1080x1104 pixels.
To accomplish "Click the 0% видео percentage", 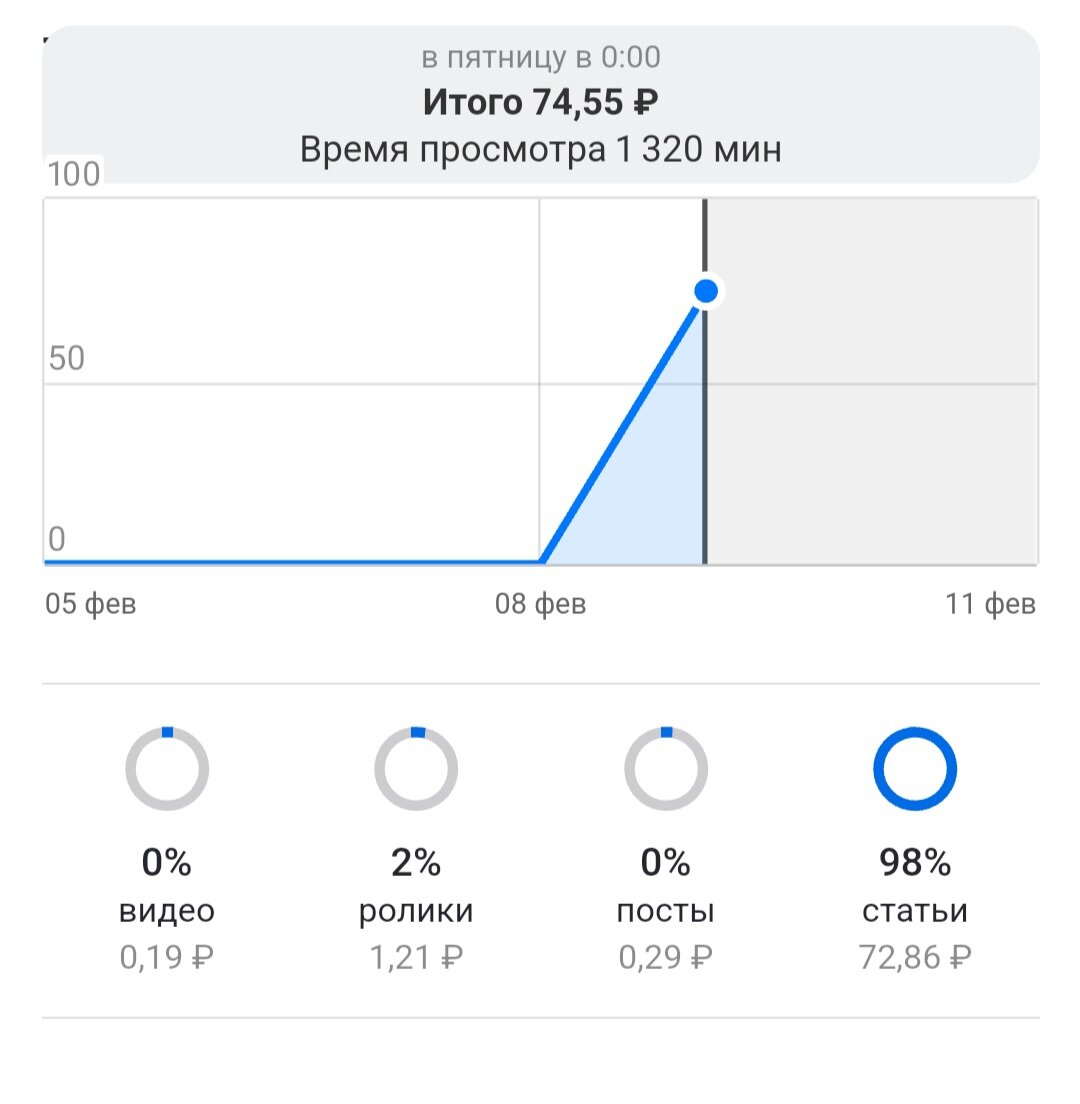I will tap(167, 862).
